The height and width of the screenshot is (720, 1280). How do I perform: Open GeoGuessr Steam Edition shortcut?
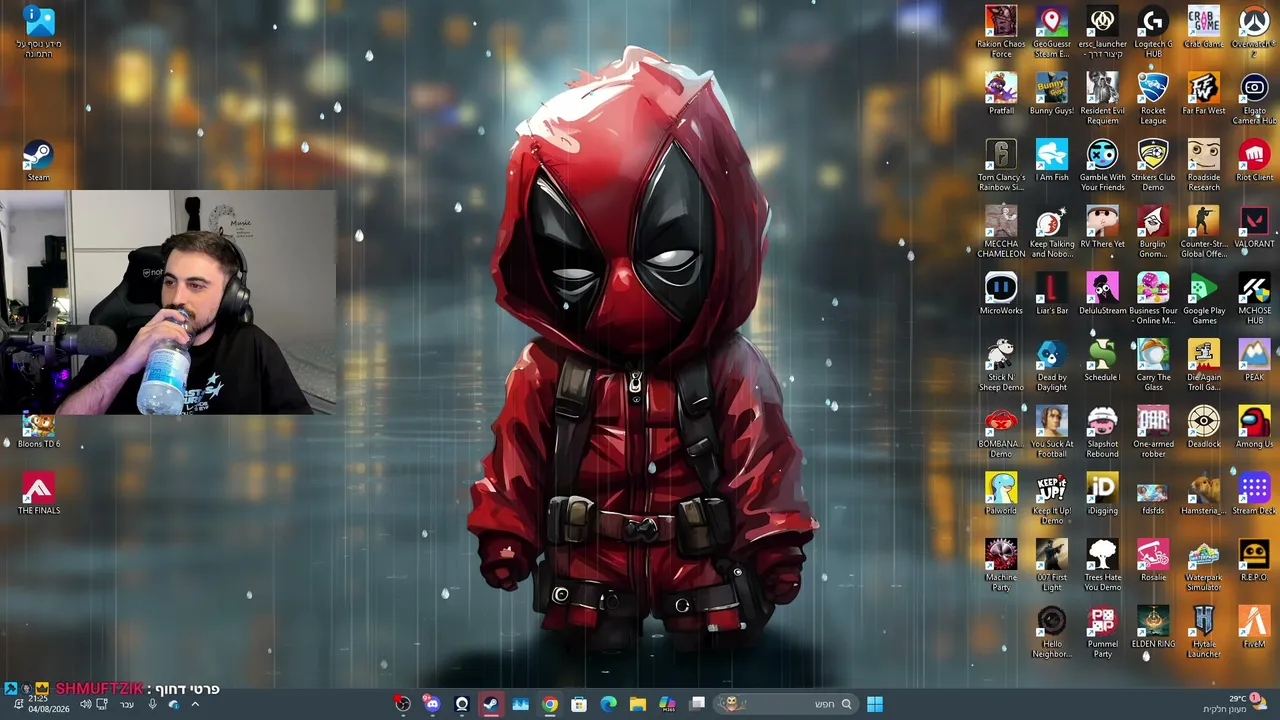pyautogui.click(x=1052, y=31)
